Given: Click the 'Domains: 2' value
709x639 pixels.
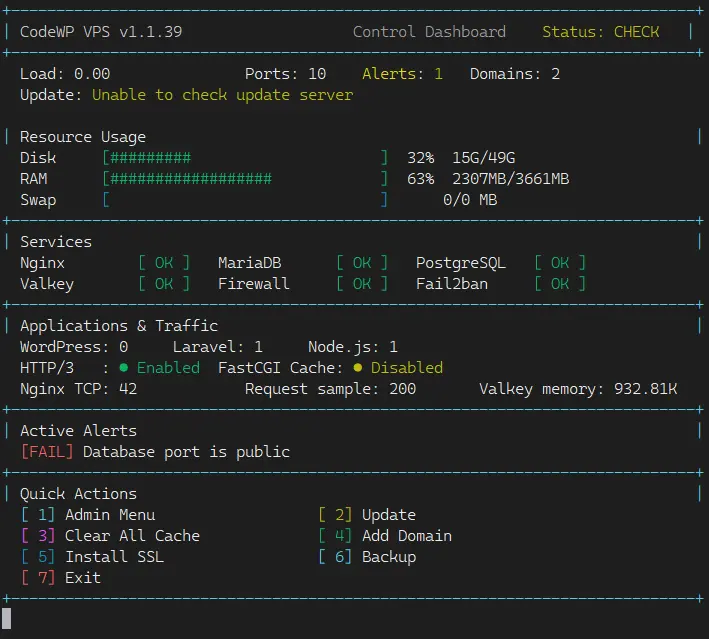Looking at the screenshot, I should point(515,74).
